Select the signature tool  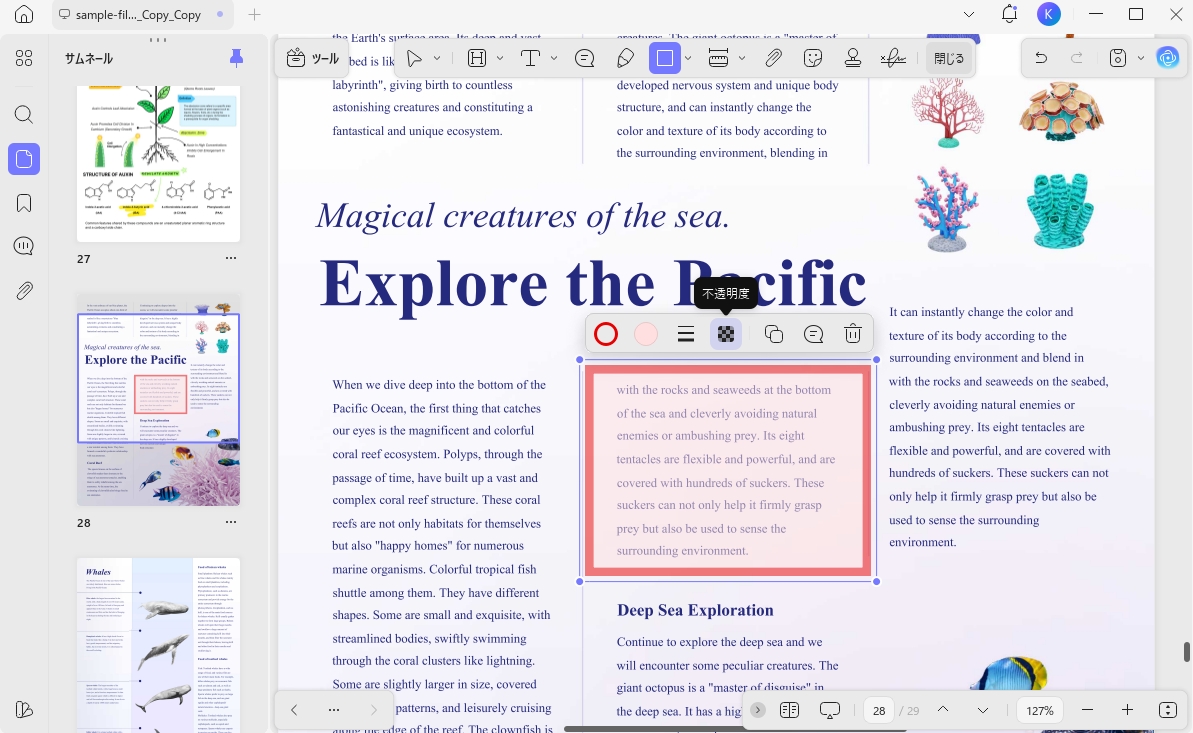893,59
